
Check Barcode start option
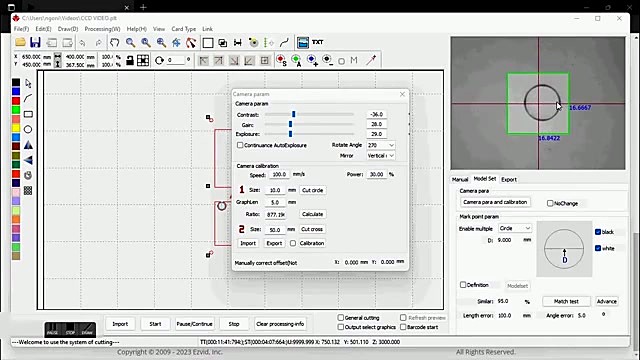point(403,327)
